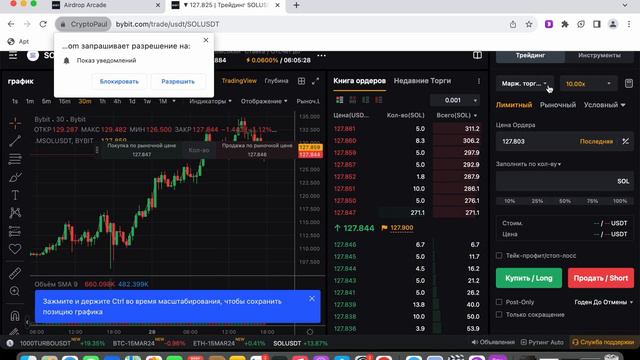This screenshot has width=640, height=360.
Task: Switch to the Recent Trades tab
Action: 422,81
